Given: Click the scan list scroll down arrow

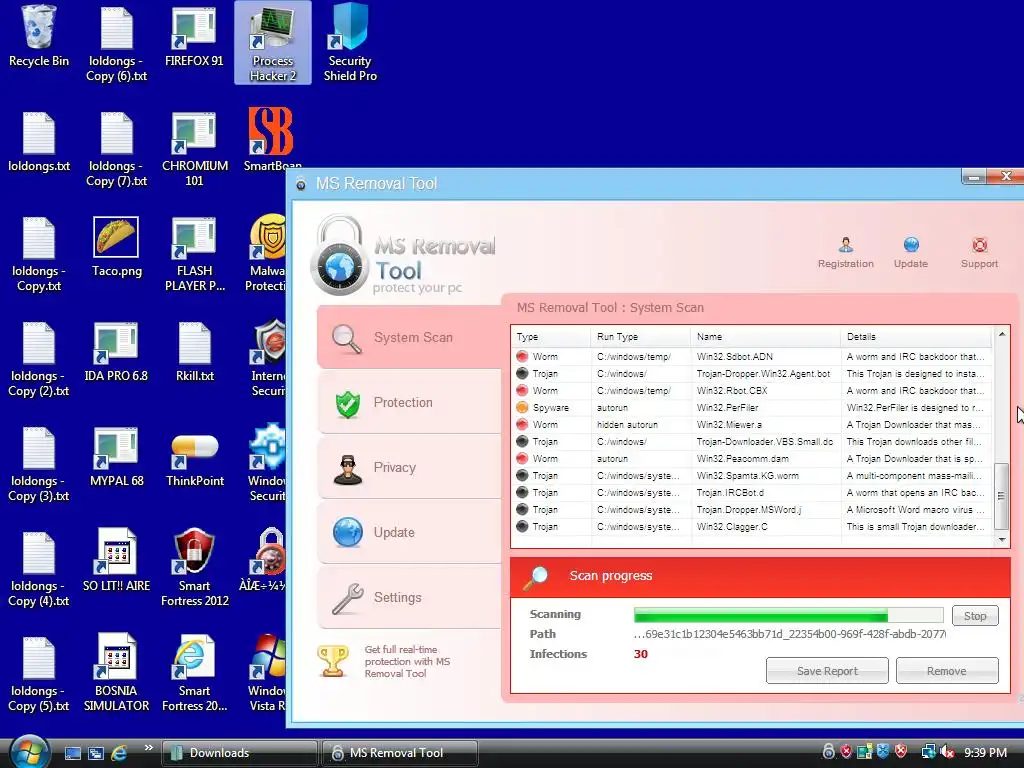Looking at the screenshot, I should (x=1001, y=539).
